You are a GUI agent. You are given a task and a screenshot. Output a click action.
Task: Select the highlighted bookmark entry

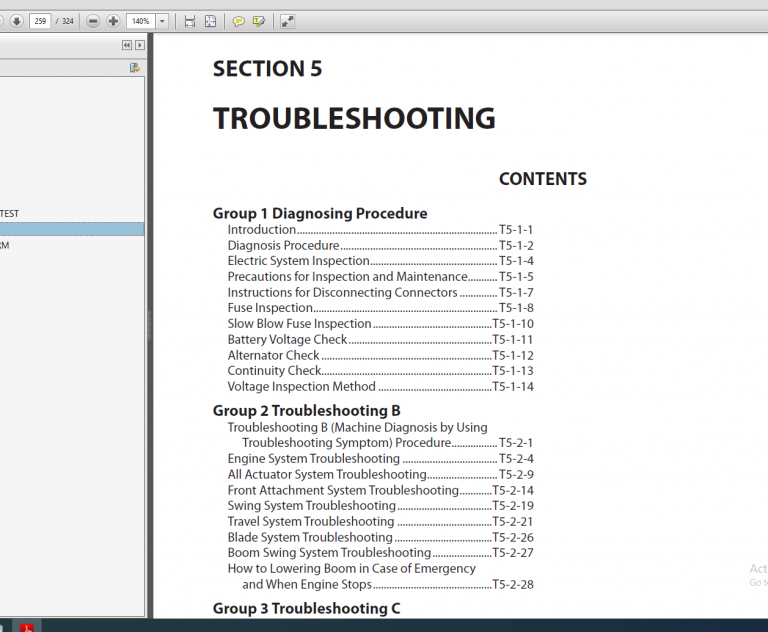pyautogui.click(x=70, y=229)
